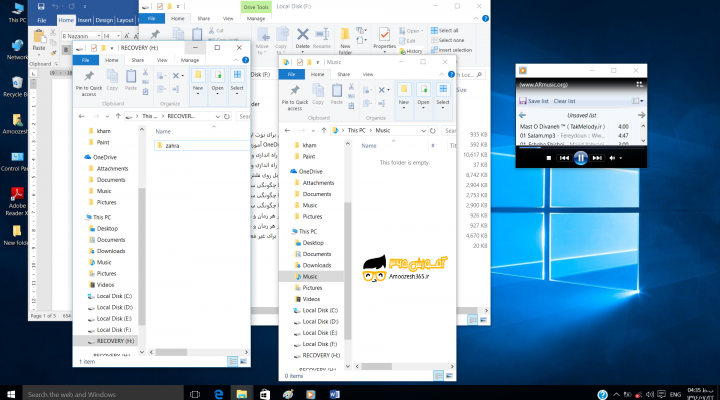Screen dimensions: 720x400
Task: Click Select all in Local Disk ribbon
Action: coord(444,30)
